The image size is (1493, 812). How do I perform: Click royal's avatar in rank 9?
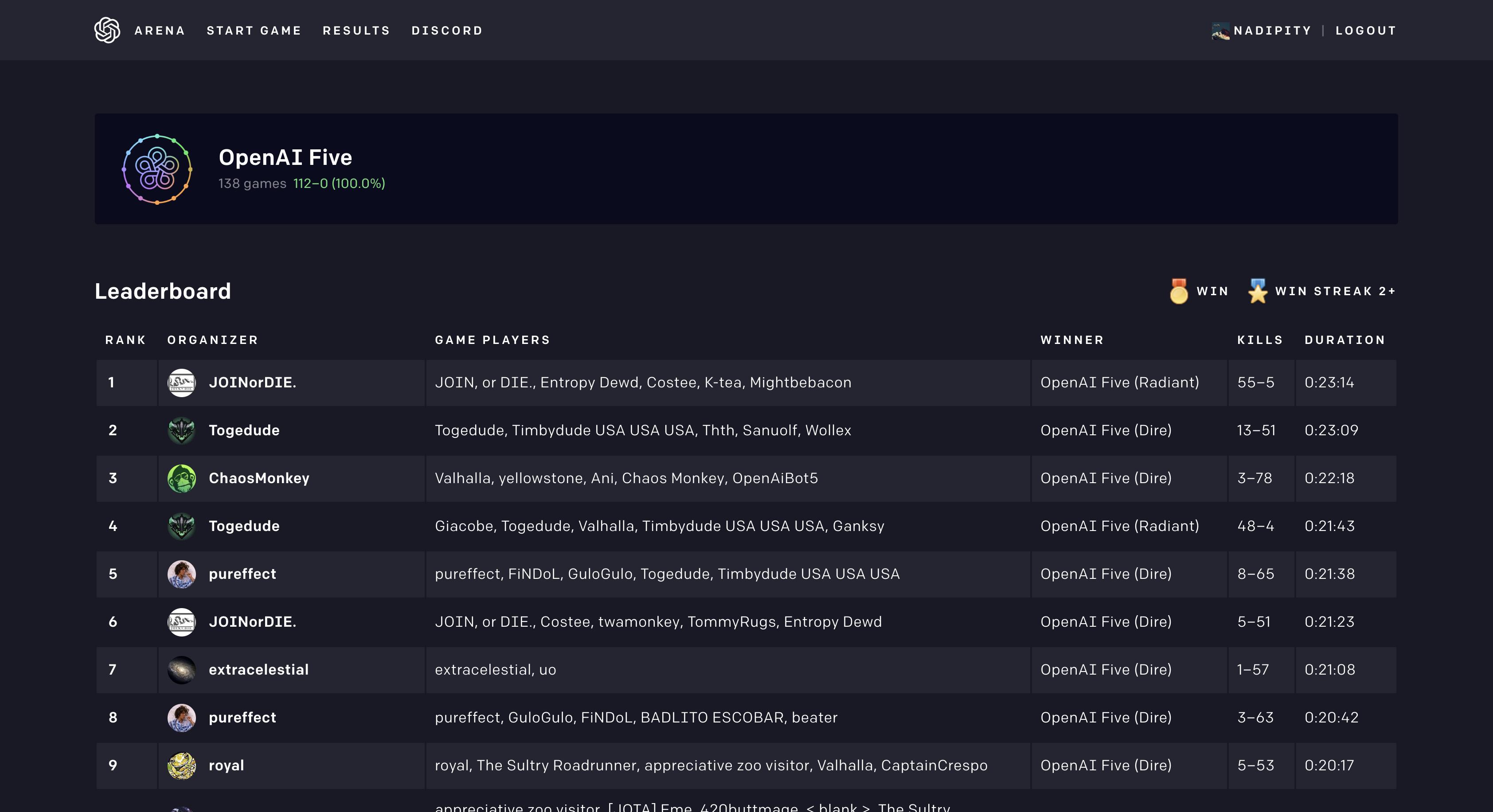181,765
